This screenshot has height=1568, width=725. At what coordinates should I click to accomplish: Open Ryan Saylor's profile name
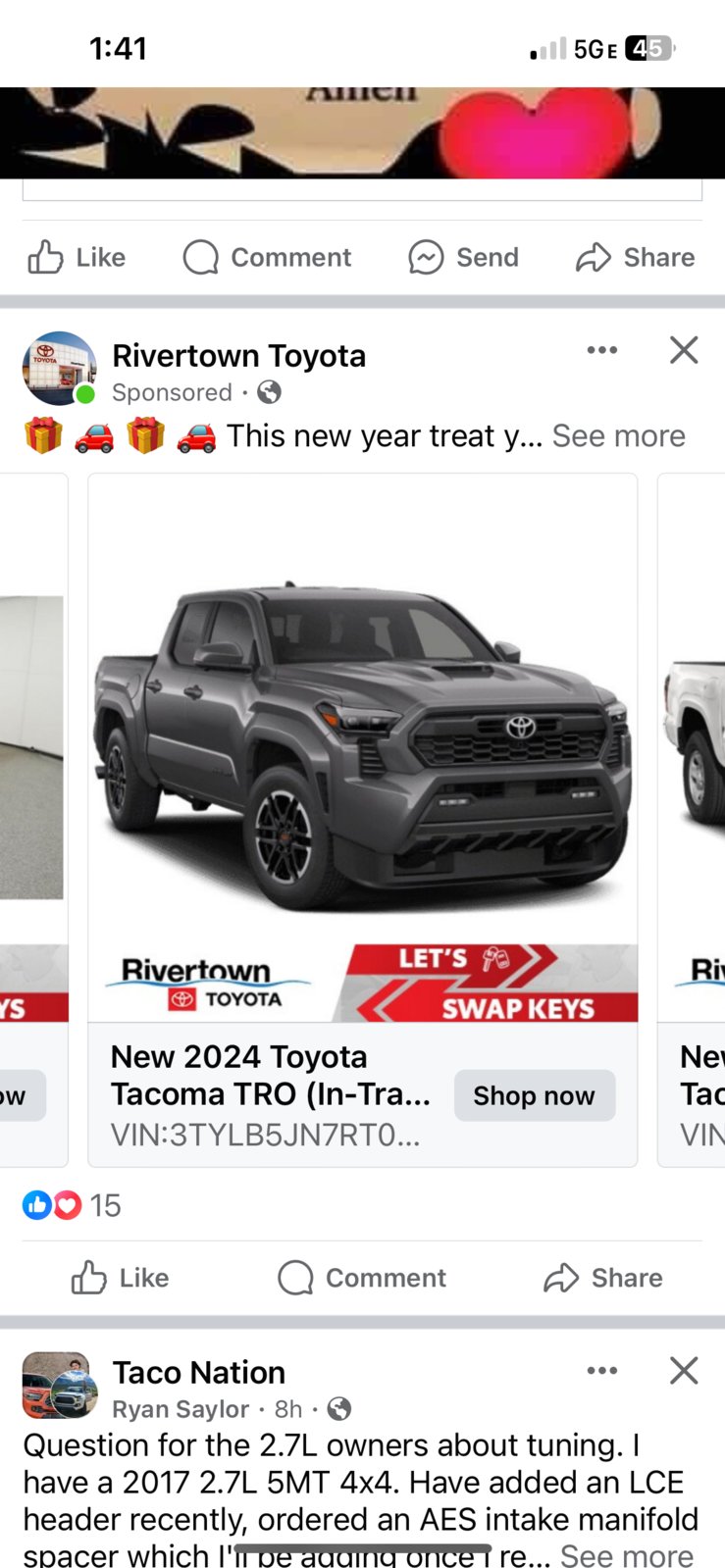coord(181,1409)
